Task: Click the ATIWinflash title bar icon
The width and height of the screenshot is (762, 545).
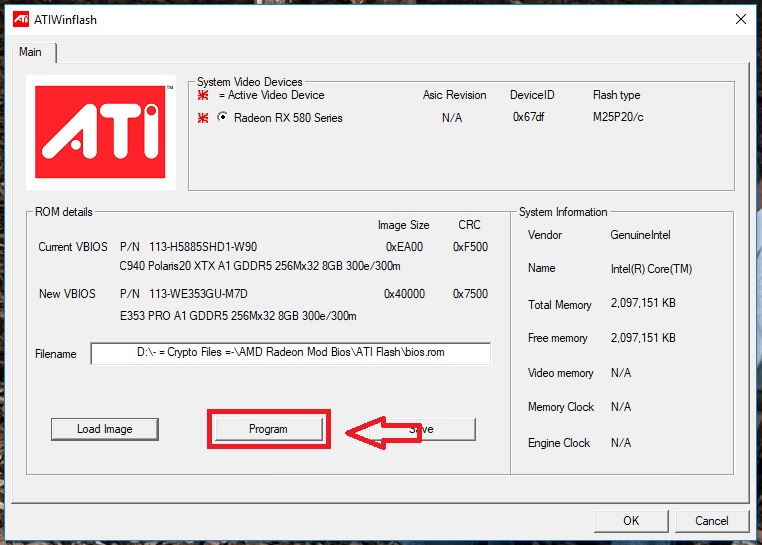Action: coord(21,19)
